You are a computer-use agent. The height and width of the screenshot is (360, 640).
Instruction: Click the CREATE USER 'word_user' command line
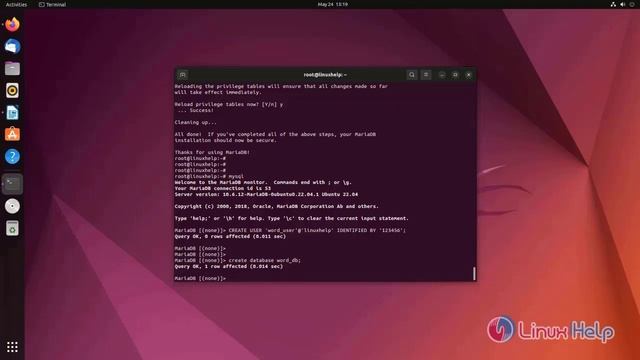(x=290, y=230)
